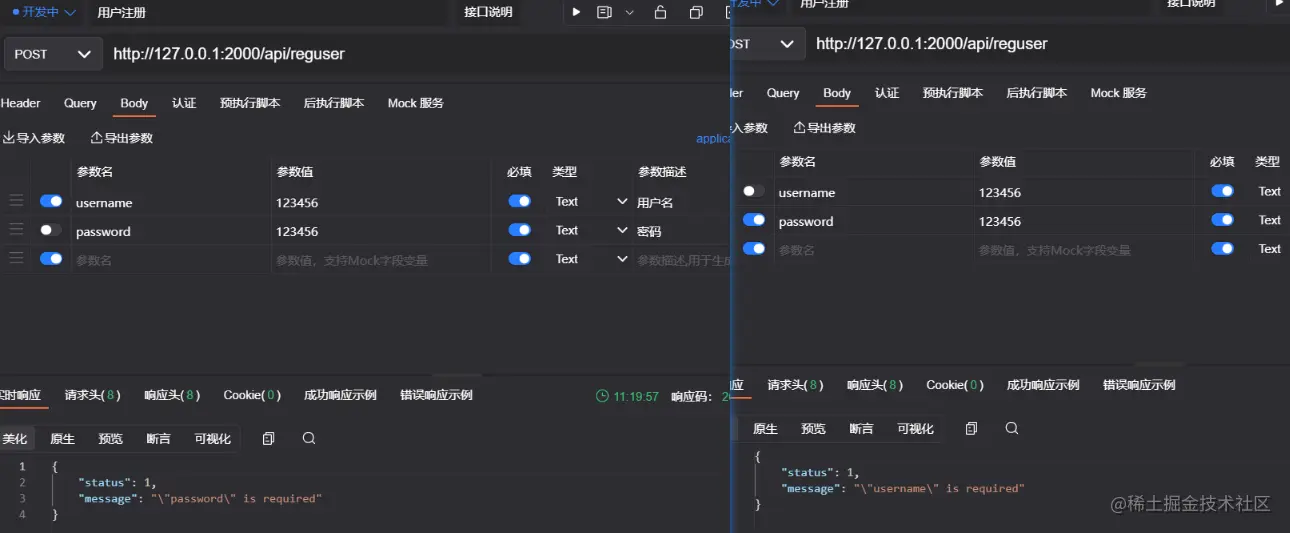1290x533 pixels.
Task: Open the Text type selector of the right username row
Action: (1269, 191)
